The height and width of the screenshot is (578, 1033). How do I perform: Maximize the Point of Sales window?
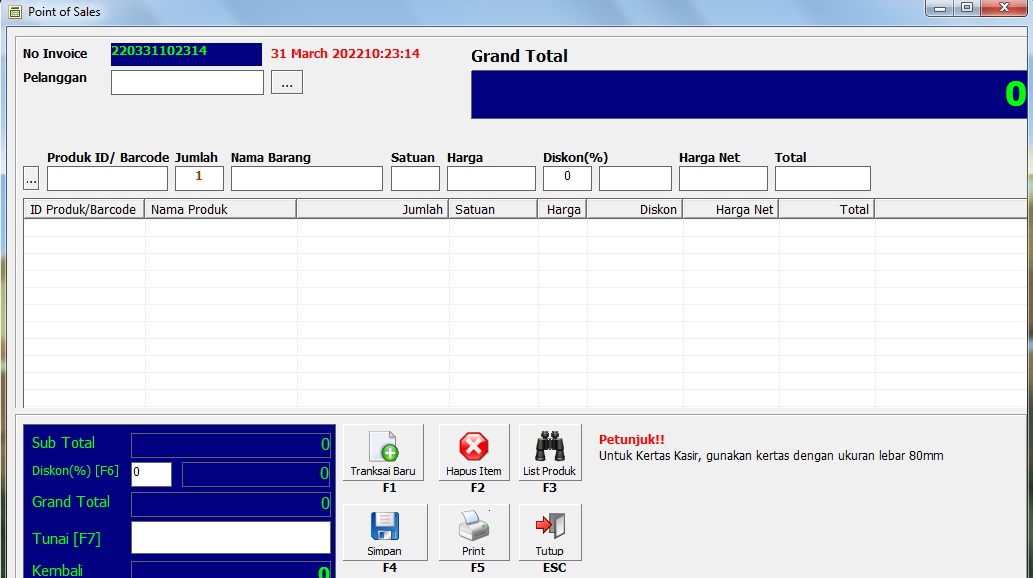click(x=967, y=8)
